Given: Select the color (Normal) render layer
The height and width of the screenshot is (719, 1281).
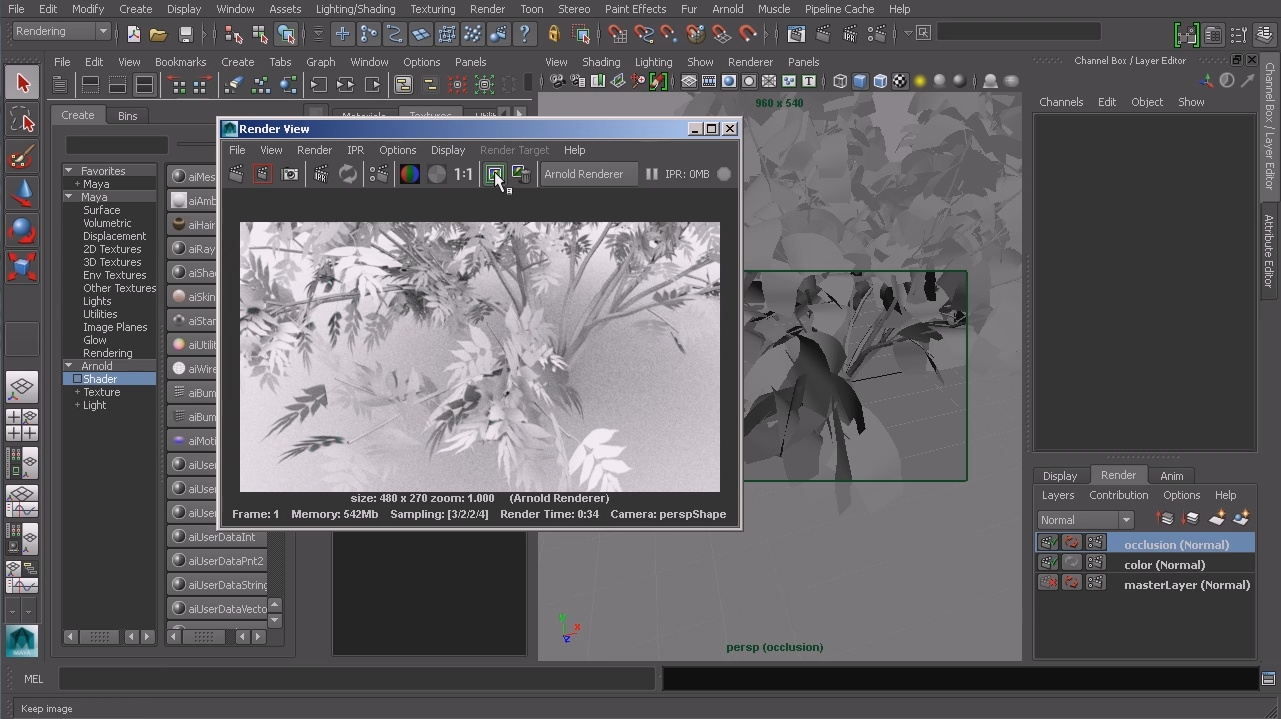Looking at the screenshot, I should (1164, 565).
